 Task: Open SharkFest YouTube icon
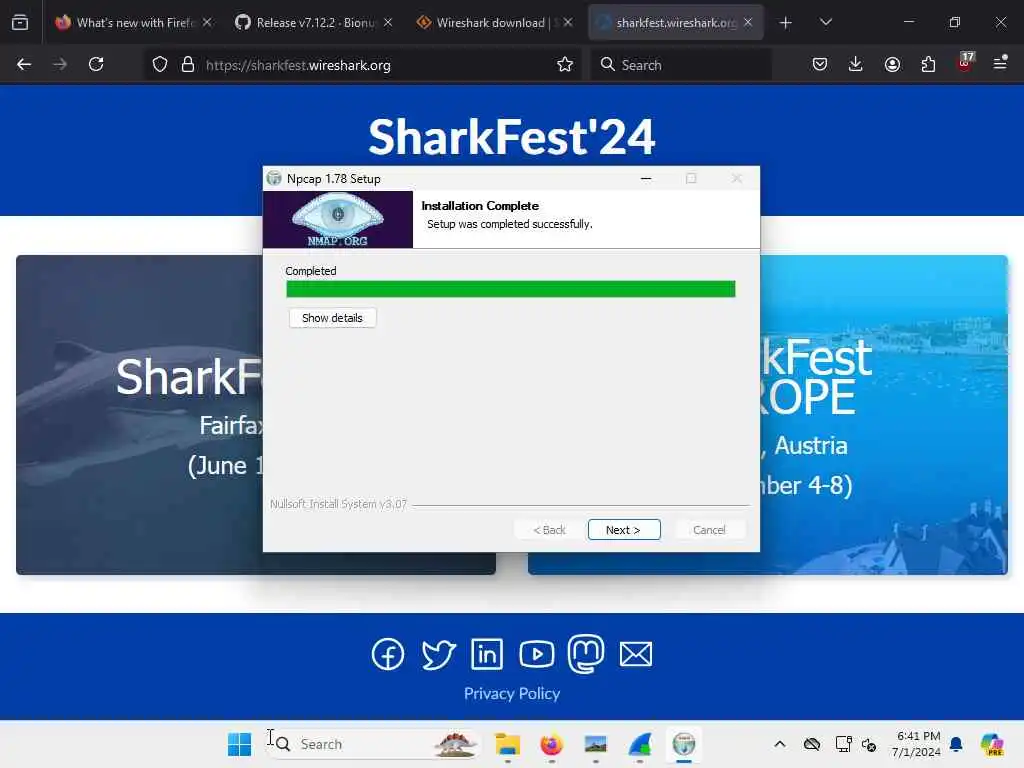pyautogui.click(x=537, y=654)
